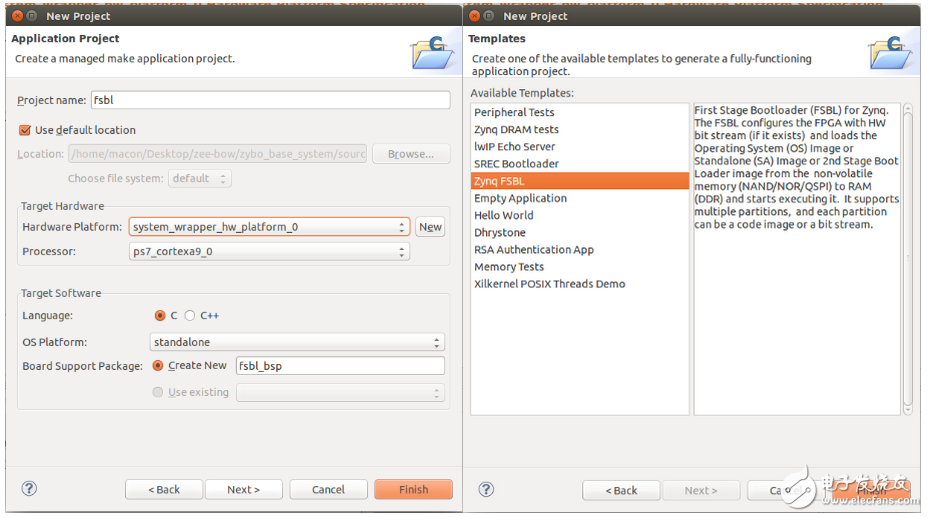Click New button beside Hardware Platform
The image size is (928, 517).
click(430, 227)
